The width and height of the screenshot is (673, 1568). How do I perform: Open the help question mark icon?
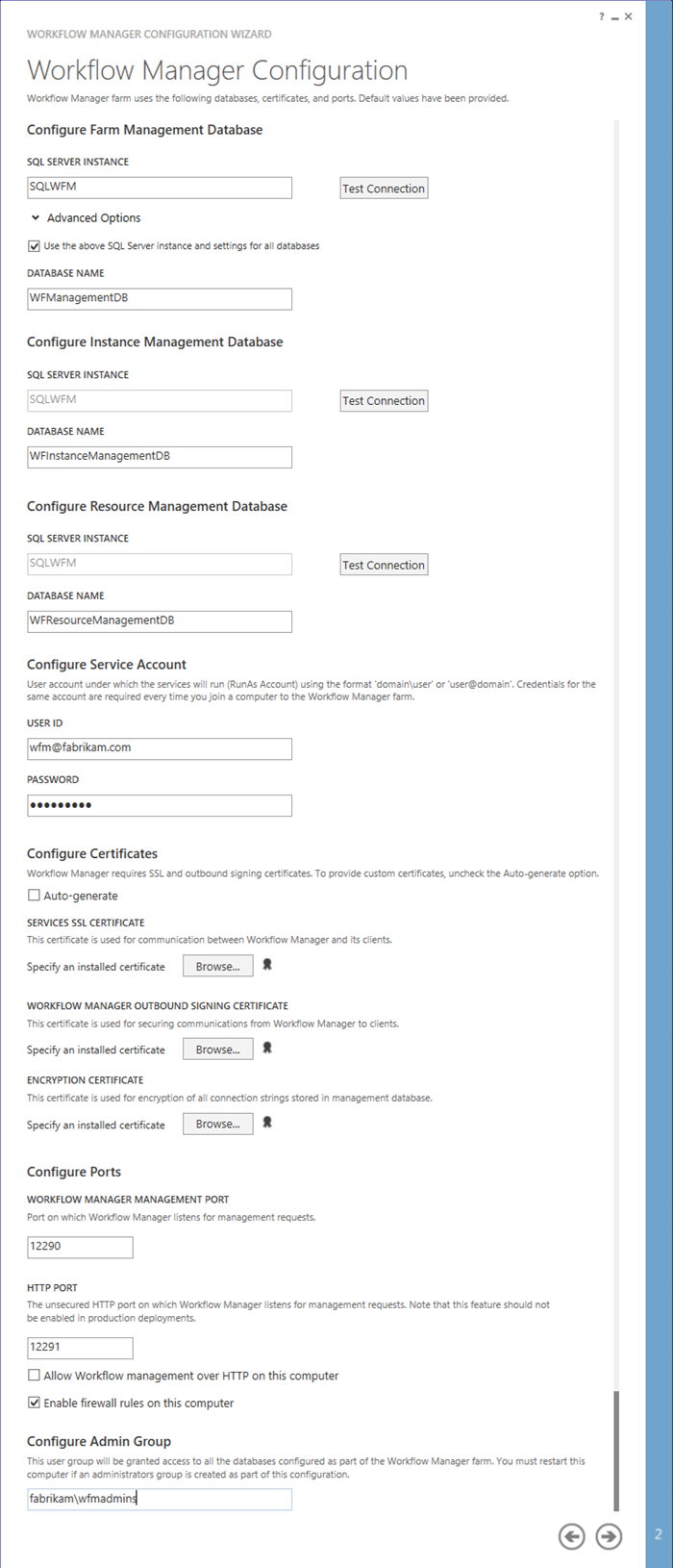point(602,16)
